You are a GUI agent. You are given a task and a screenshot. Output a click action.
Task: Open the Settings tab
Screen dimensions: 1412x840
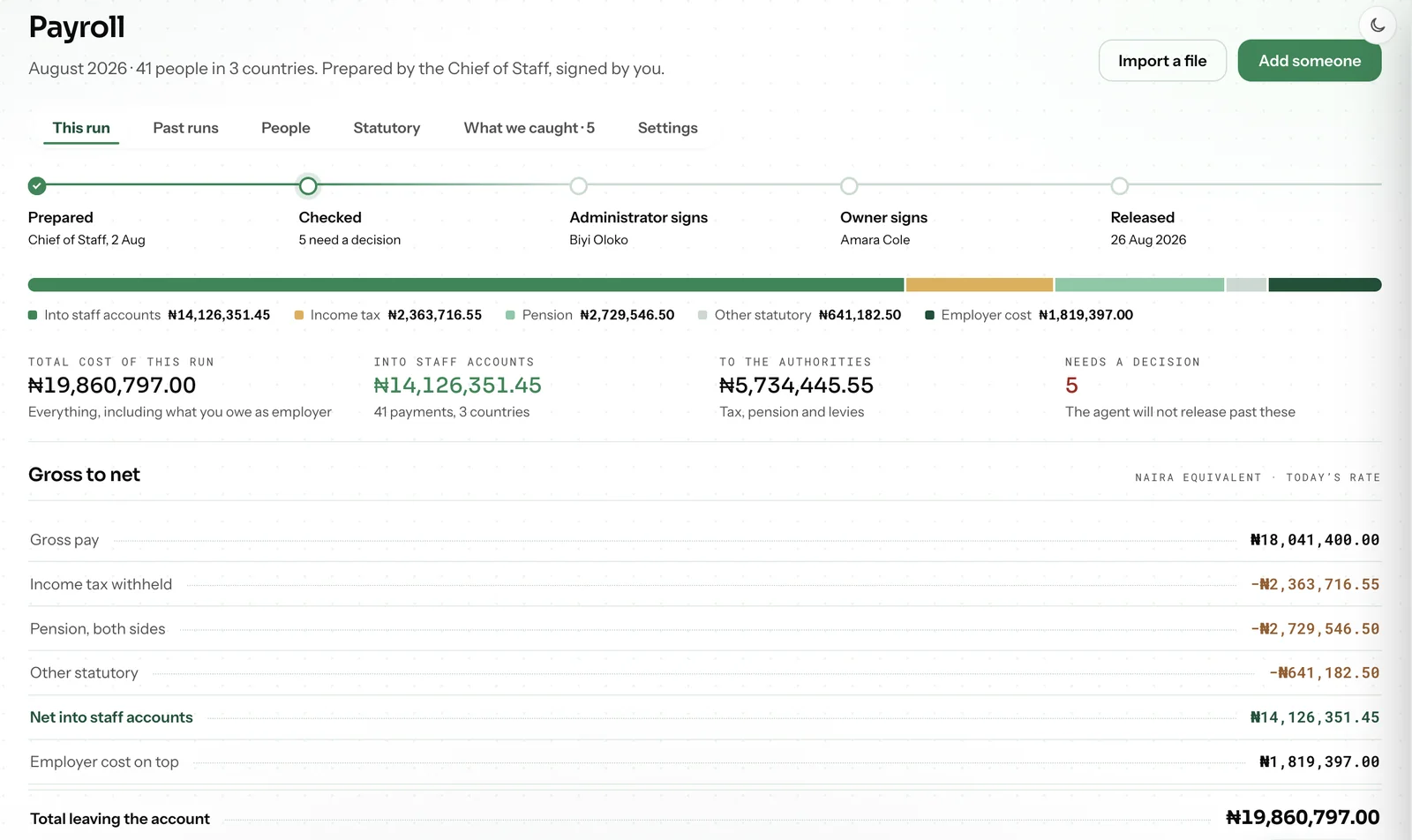click(x=668, y=128)
